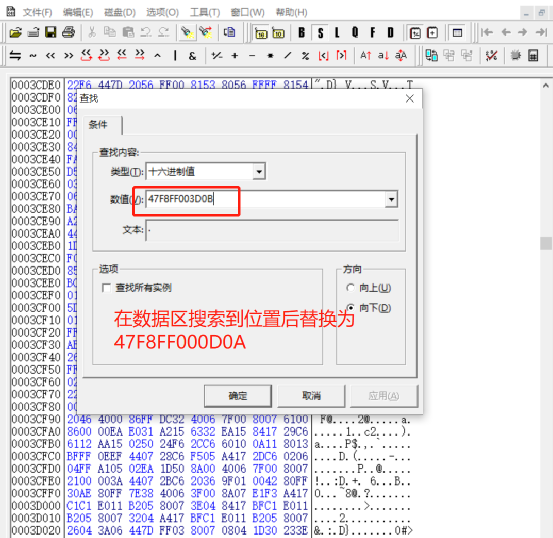Click the shift right operation icon
This screenshot has height=538, width=553.
68,55
